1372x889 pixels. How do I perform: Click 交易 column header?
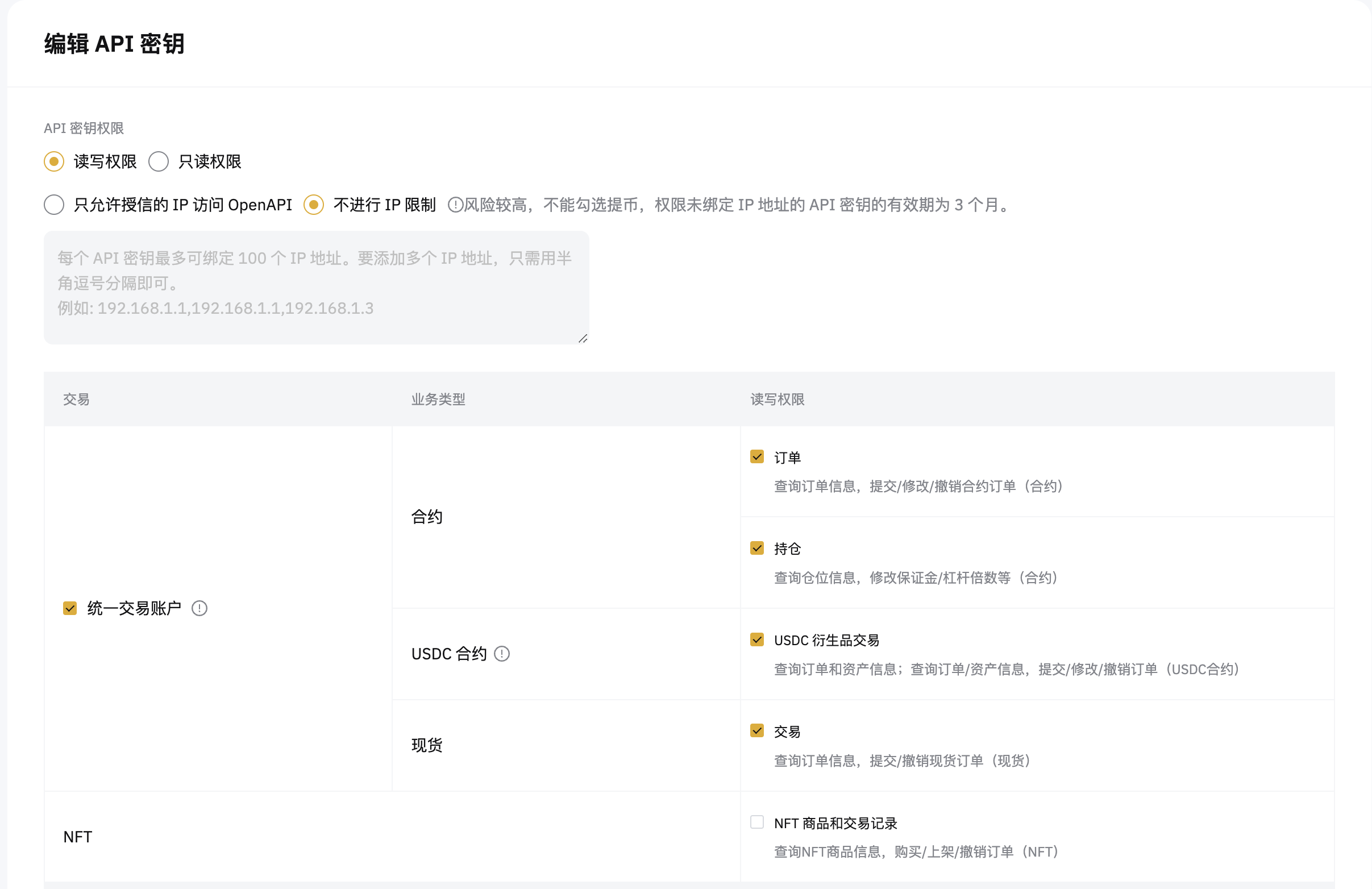76,399
